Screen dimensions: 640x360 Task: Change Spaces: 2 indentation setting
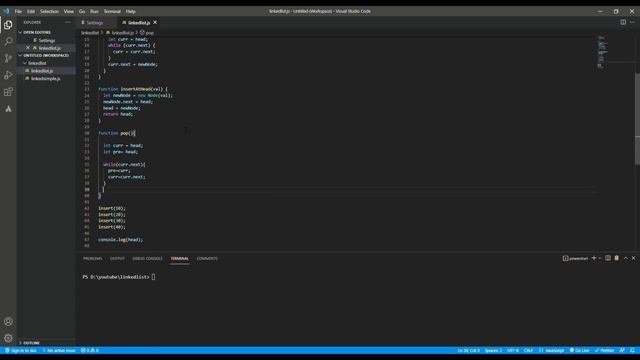[x=493, y=350]
